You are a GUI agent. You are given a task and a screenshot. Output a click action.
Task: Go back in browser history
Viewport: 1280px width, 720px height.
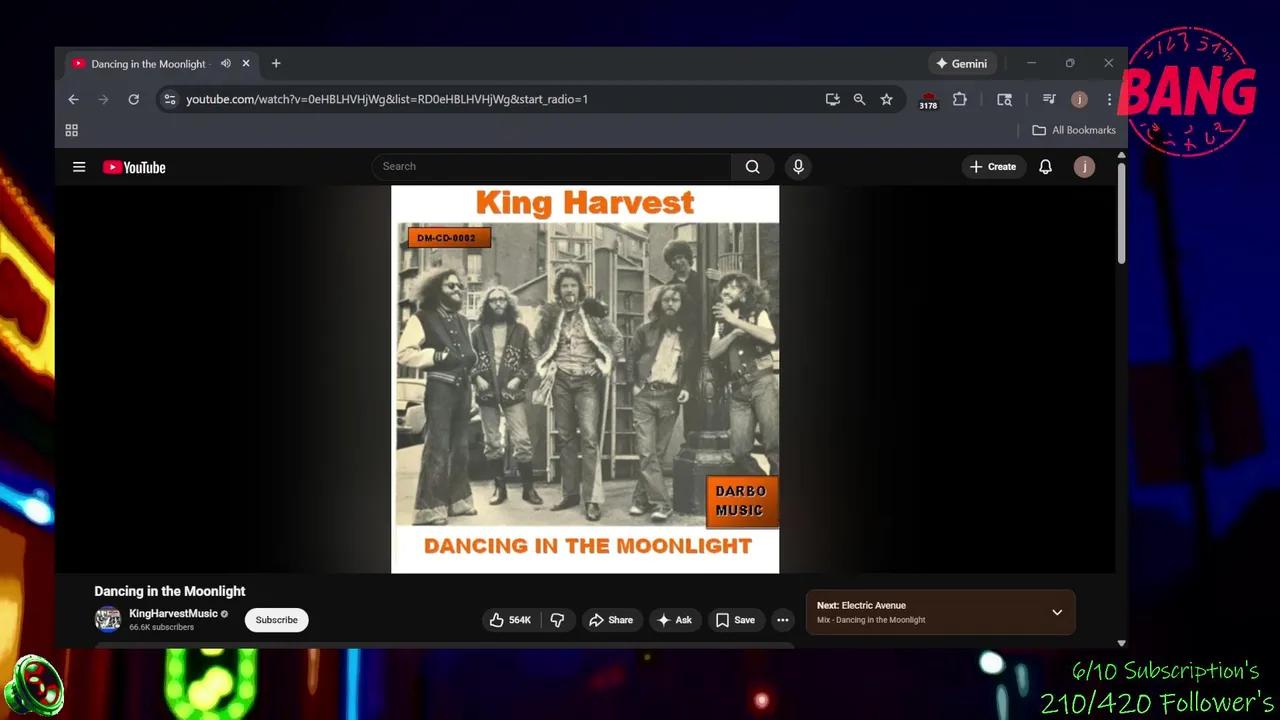(73, 99)
